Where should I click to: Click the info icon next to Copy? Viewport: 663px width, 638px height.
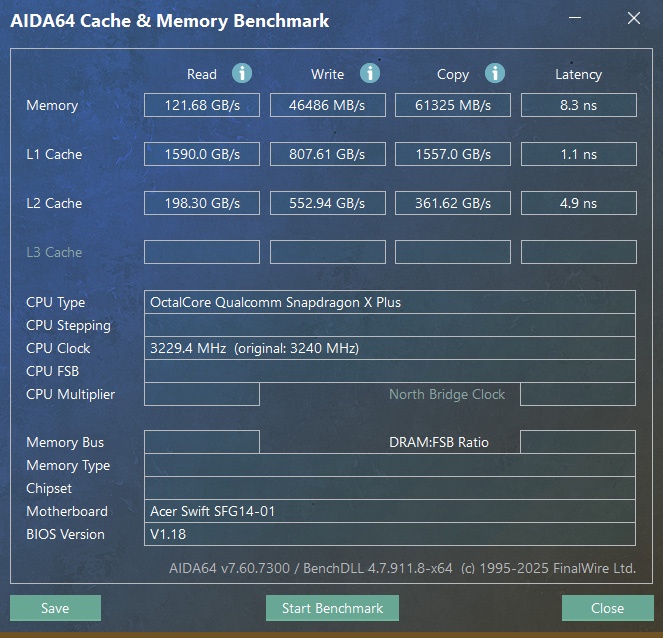tap(495, 73)
